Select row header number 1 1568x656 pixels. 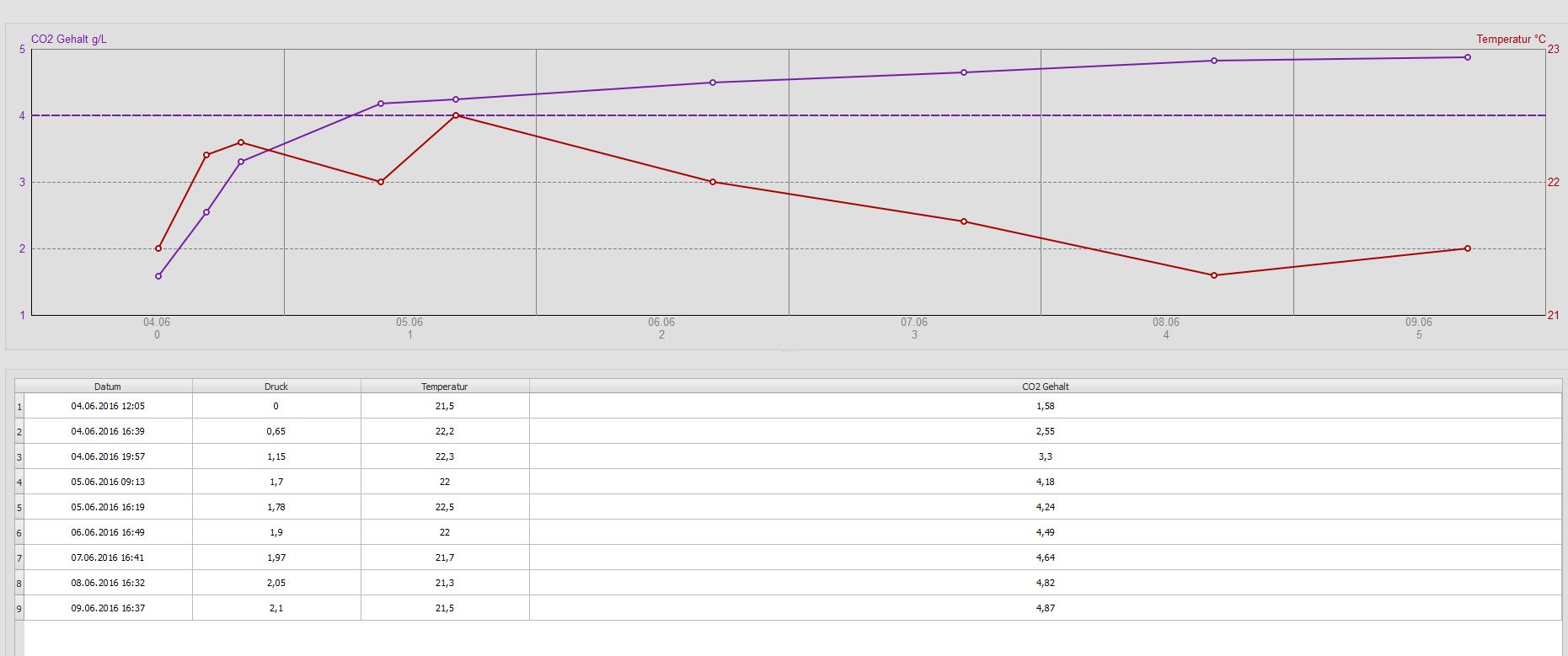coord(19,407)
